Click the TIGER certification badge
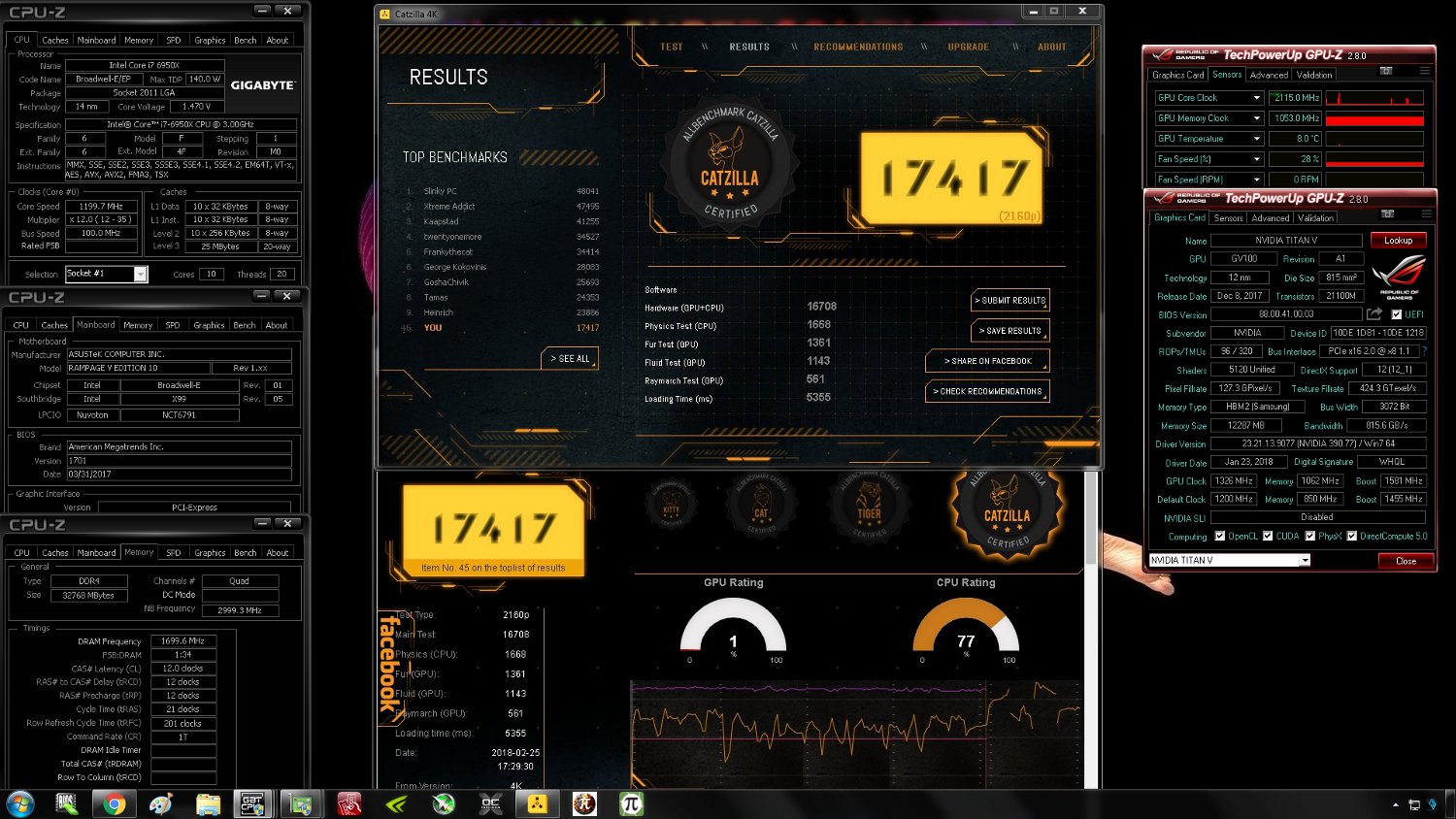 [x=869, y=509]
